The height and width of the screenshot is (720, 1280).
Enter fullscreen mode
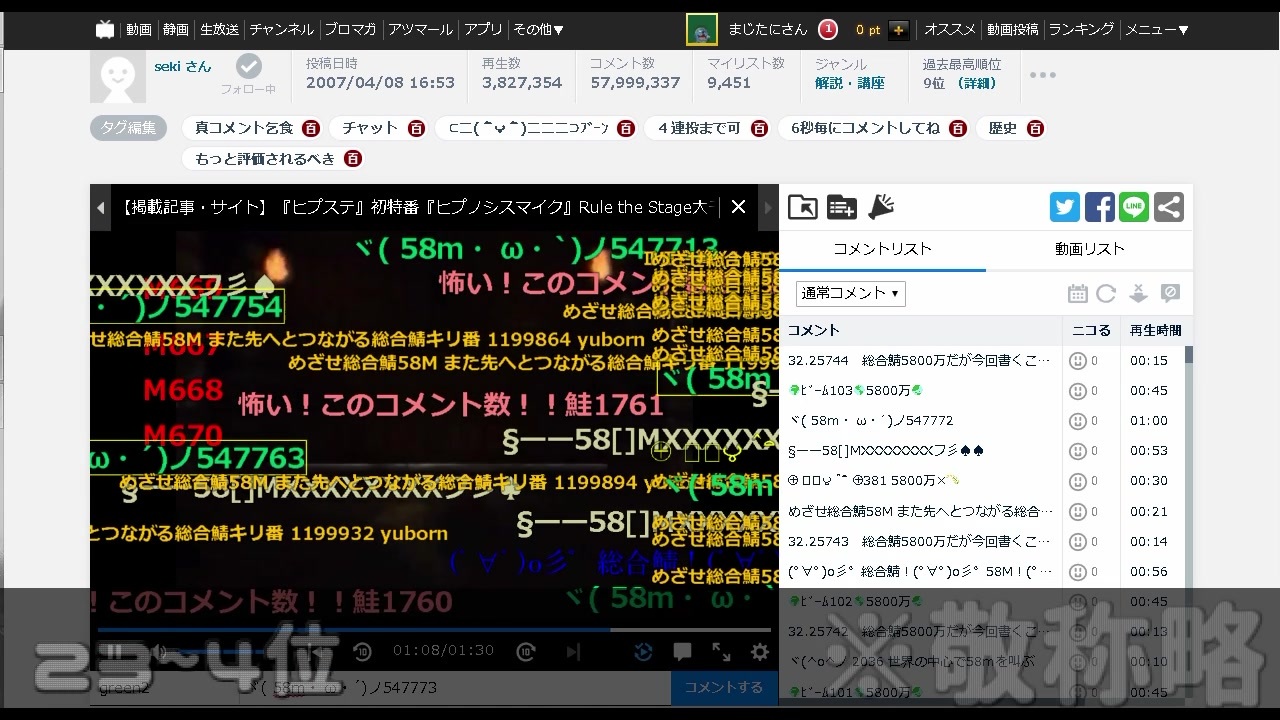721,652
